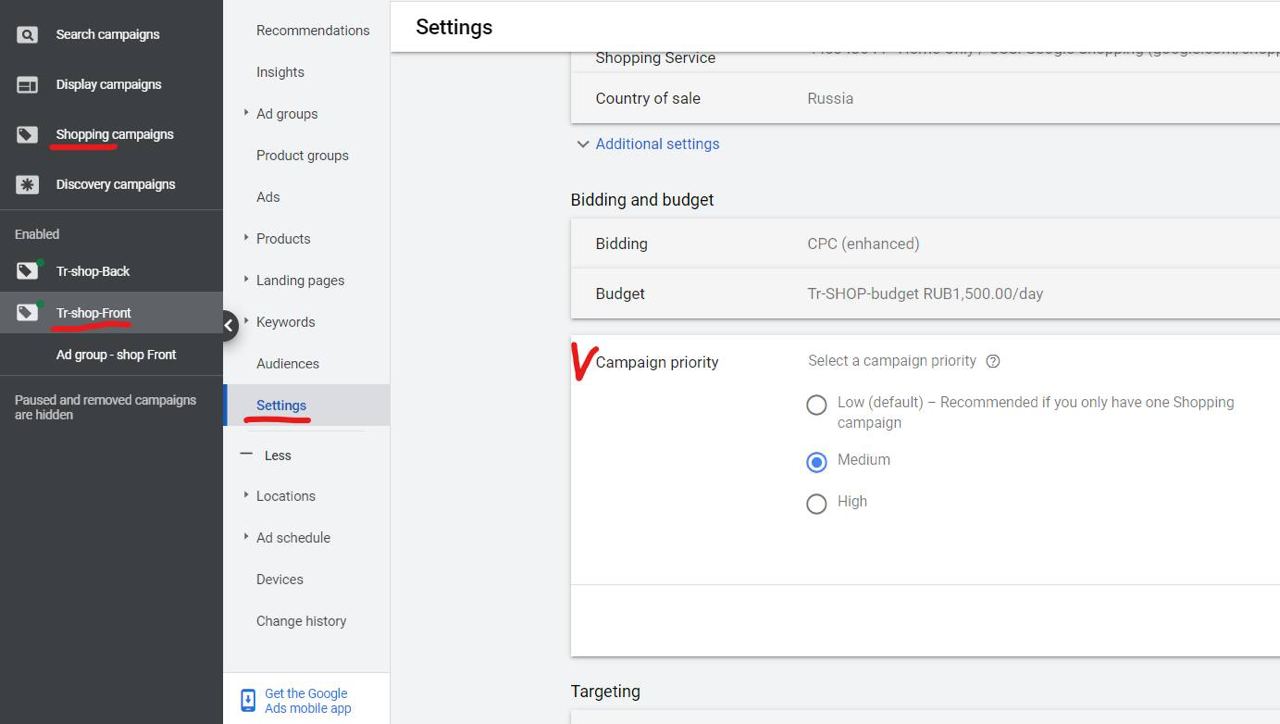
Task: Choose High campaign priority
Action: 817,504
